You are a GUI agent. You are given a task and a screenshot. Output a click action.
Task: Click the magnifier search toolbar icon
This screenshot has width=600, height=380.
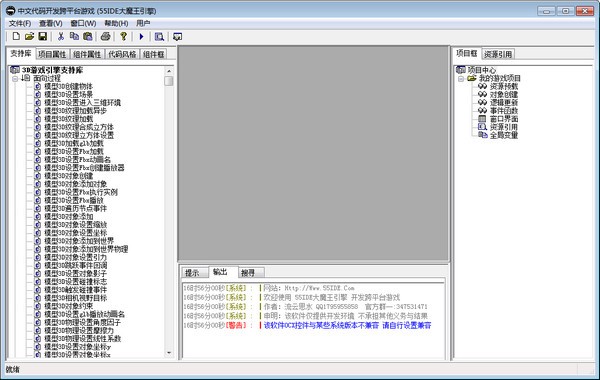159,36
